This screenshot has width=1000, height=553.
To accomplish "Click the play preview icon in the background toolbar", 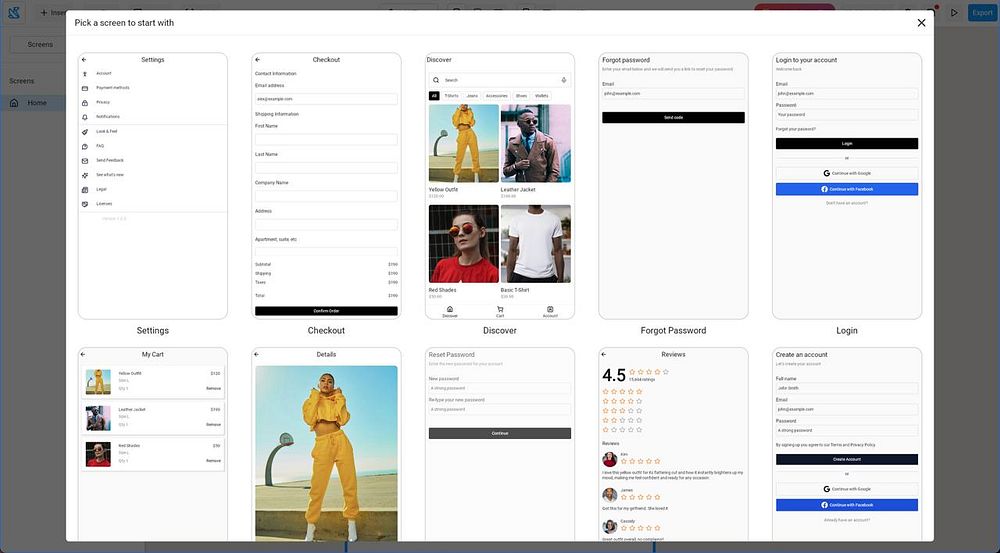I will [x=954, y=12].
